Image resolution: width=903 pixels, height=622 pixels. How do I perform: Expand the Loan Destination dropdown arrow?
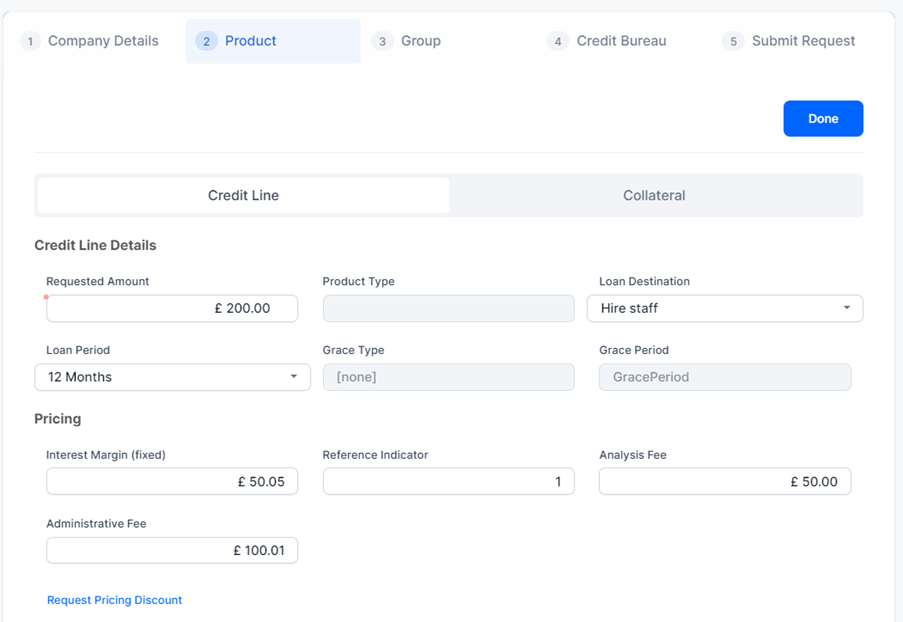[846, 308]
